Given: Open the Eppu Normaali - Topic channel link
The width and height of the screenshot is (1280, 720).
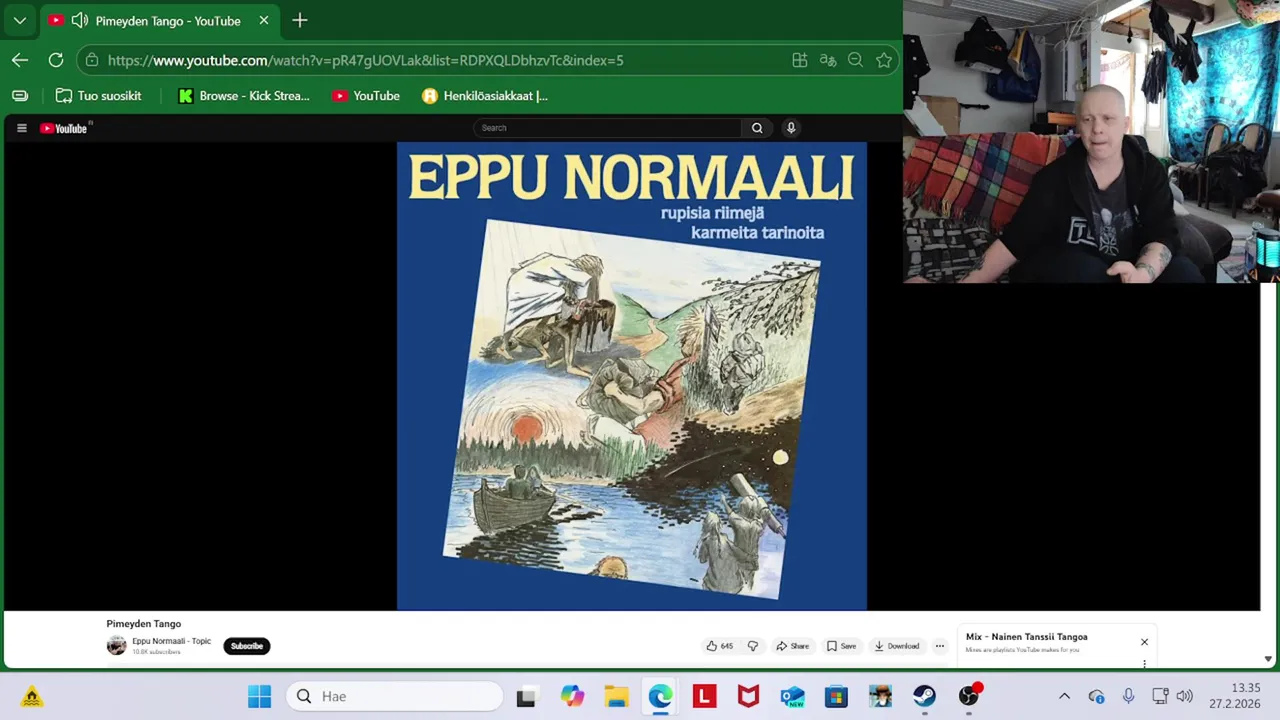Looking at the screenshot, I should click(x=172, y=641).
